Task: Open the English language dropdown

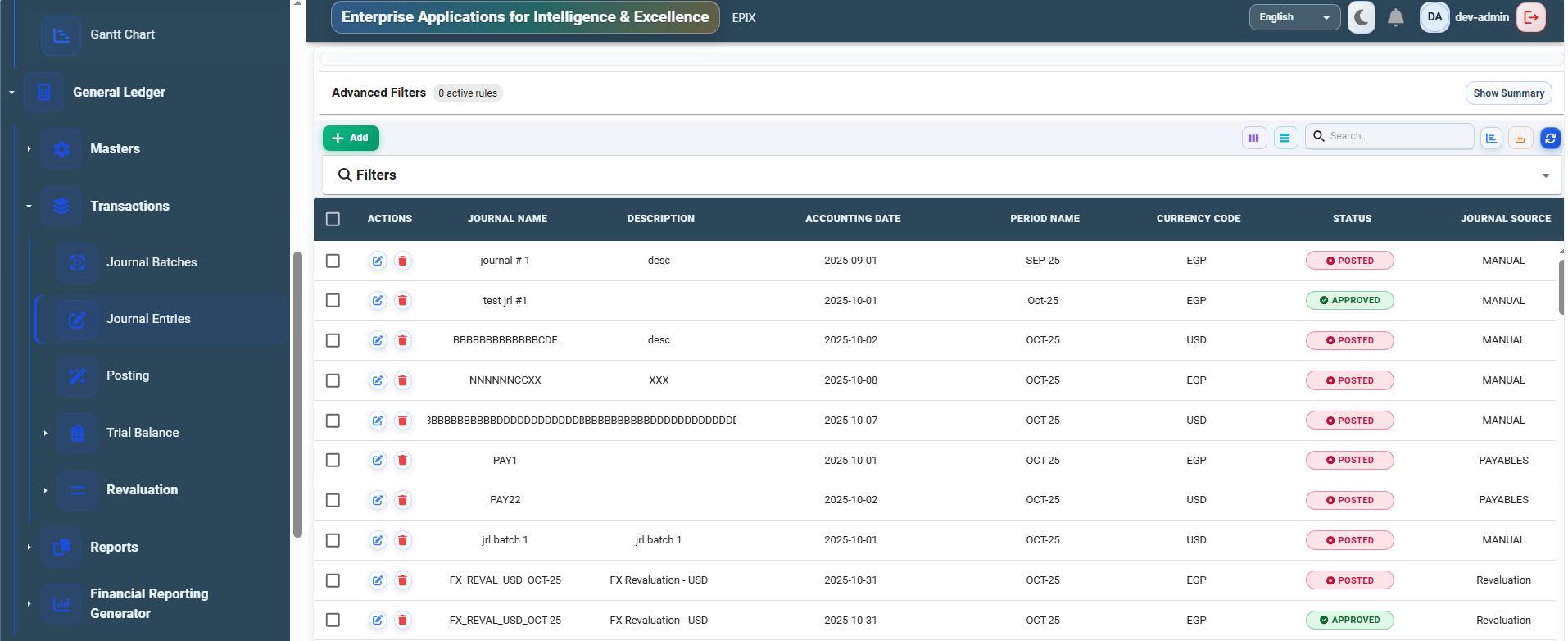Action: point(1294,17)
